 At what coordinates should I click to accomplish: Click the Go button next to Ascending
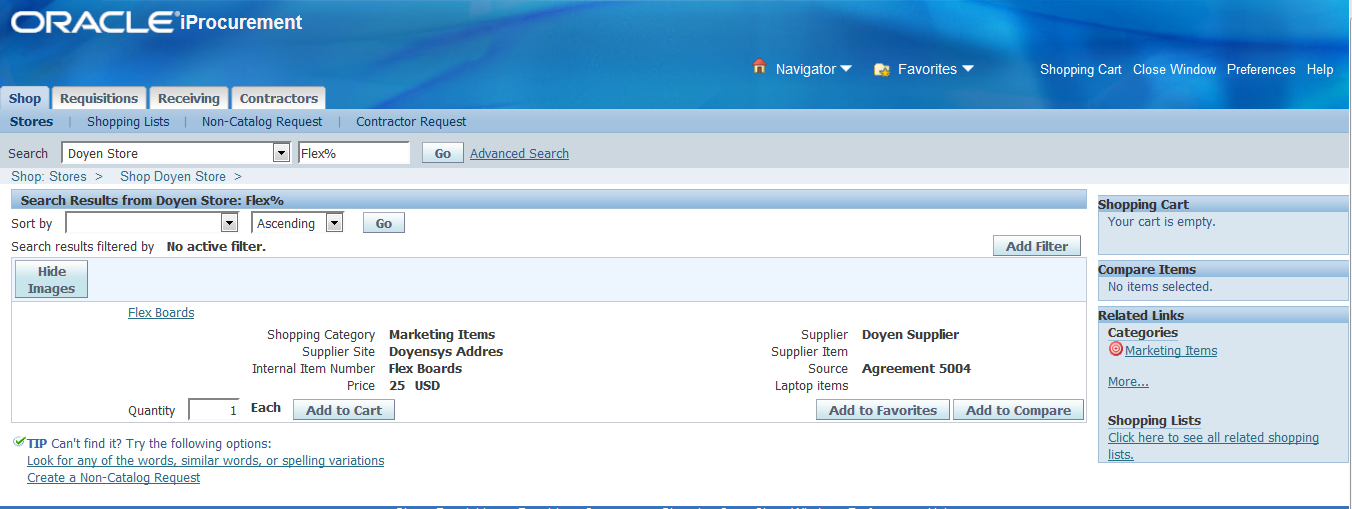coord(383,223)
